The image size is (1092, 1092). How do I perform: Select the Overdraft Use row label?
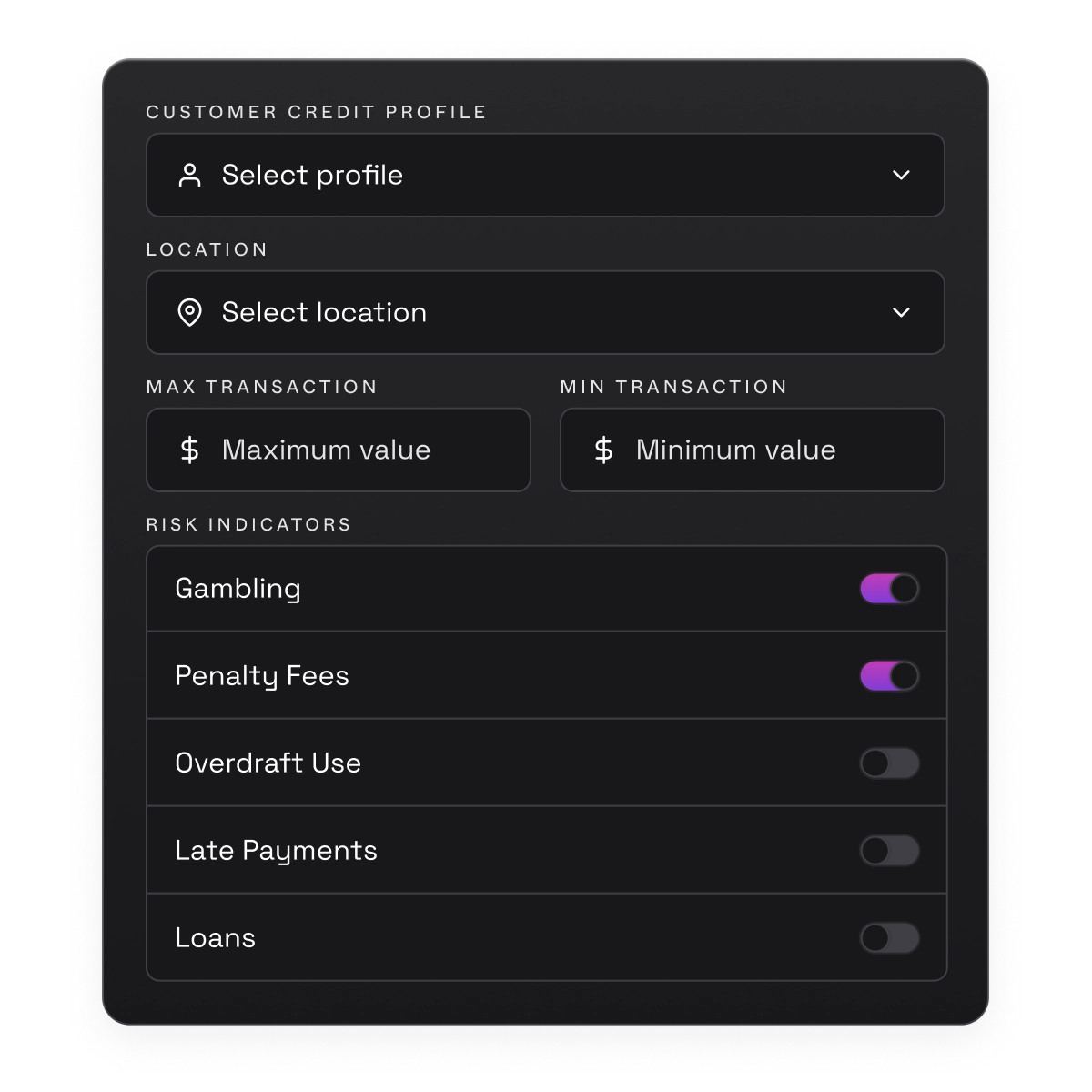click(x=268, y=763)
